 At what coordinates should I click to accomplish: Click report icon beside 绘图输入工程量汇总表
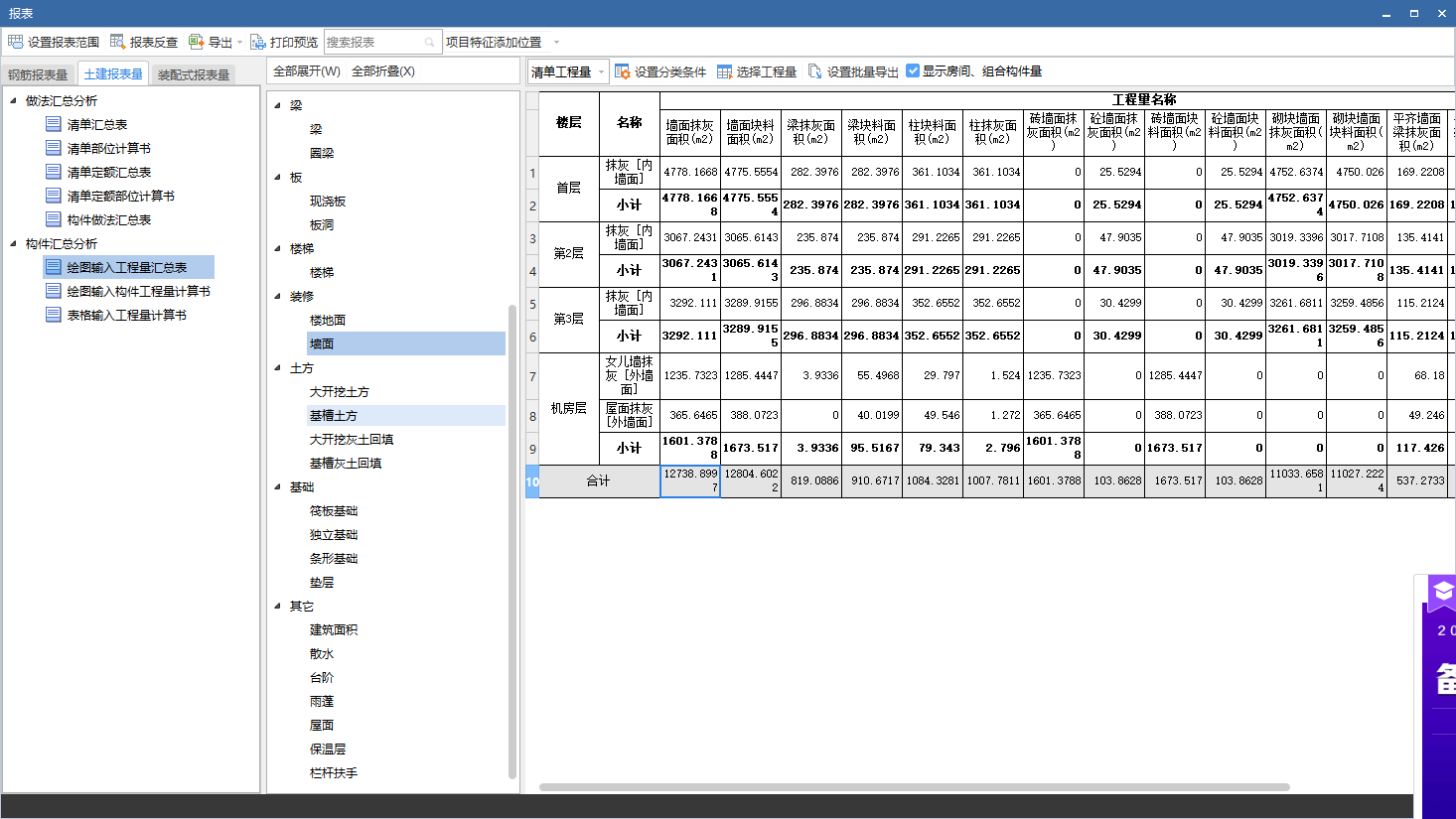[54, 267]
